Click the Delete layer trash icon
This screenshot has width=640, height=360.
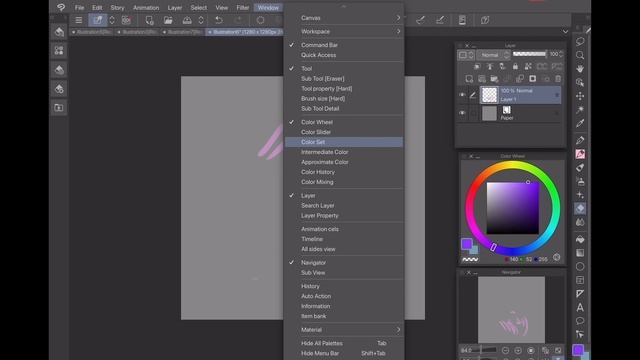pyautogui.click(x=558, y=79)
